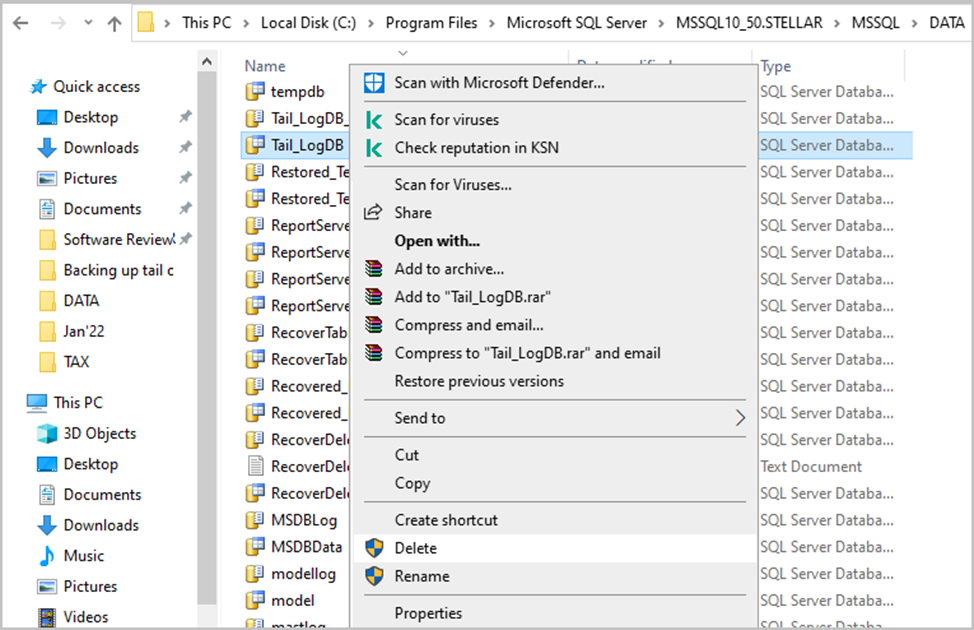974x630 pixels.
Task: Navigate to Local Disk (C:) breadcrumb
Action: (x=308, y=23)
